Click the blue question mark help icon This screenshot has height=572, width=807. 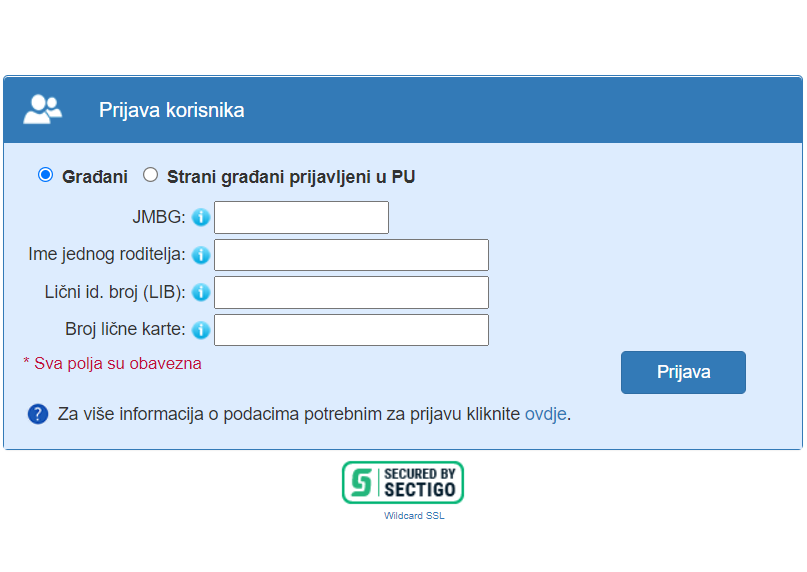point(38,414)
